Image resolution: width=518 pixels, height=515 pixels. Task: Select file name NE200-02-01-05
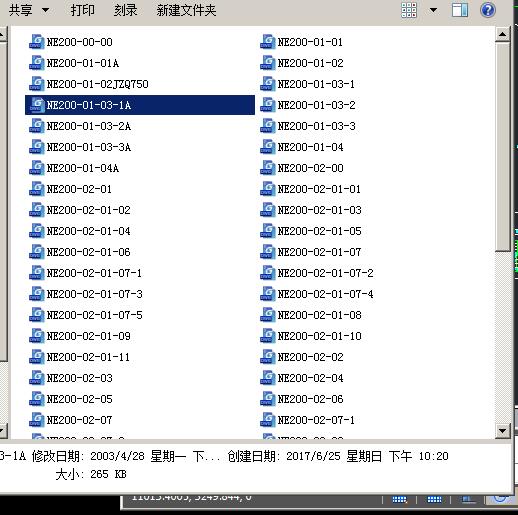(x=319, y=231)
